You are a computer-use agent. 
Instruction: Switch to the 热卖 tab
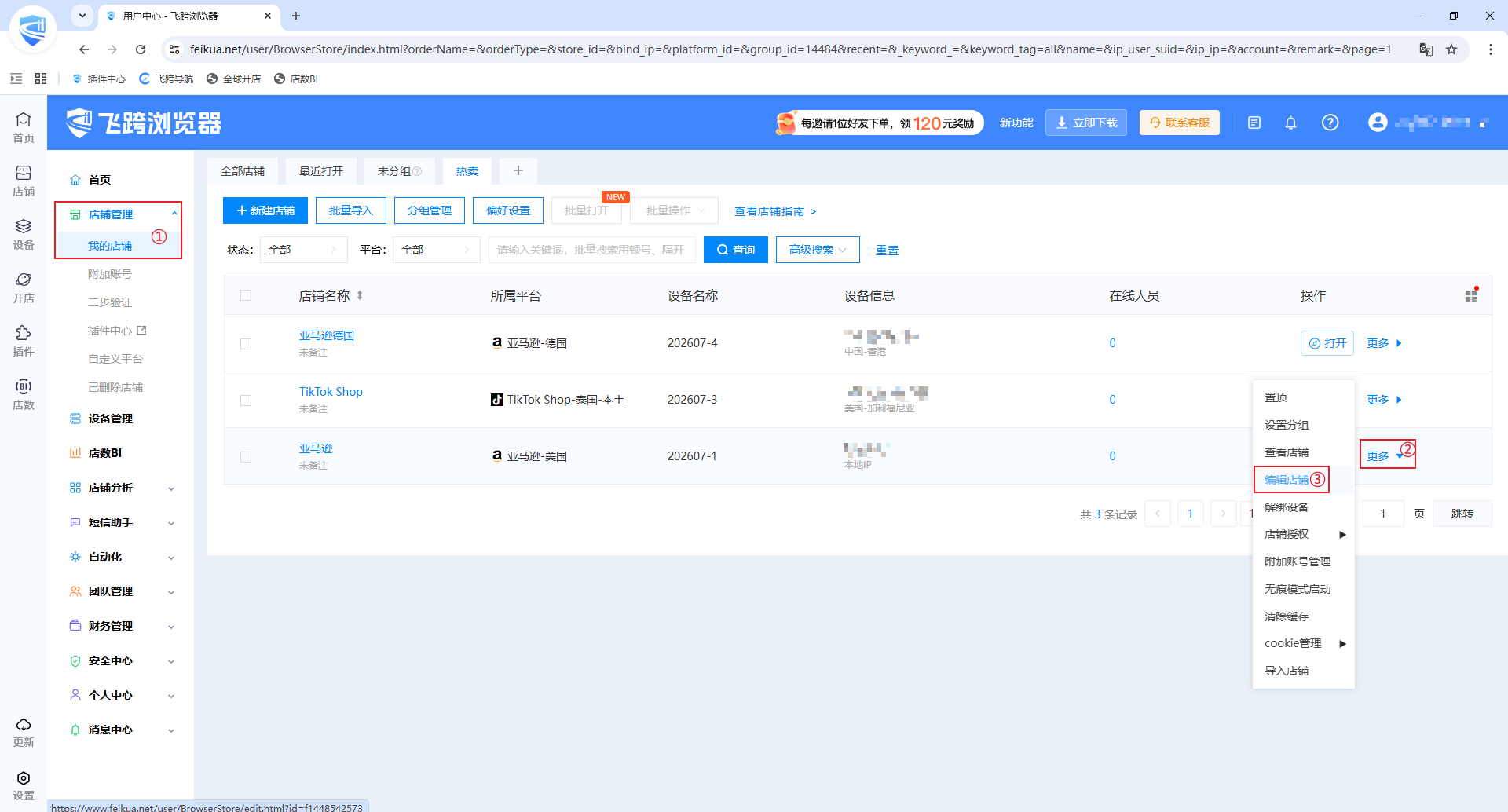pyautogui.click(x=467, y=171)
